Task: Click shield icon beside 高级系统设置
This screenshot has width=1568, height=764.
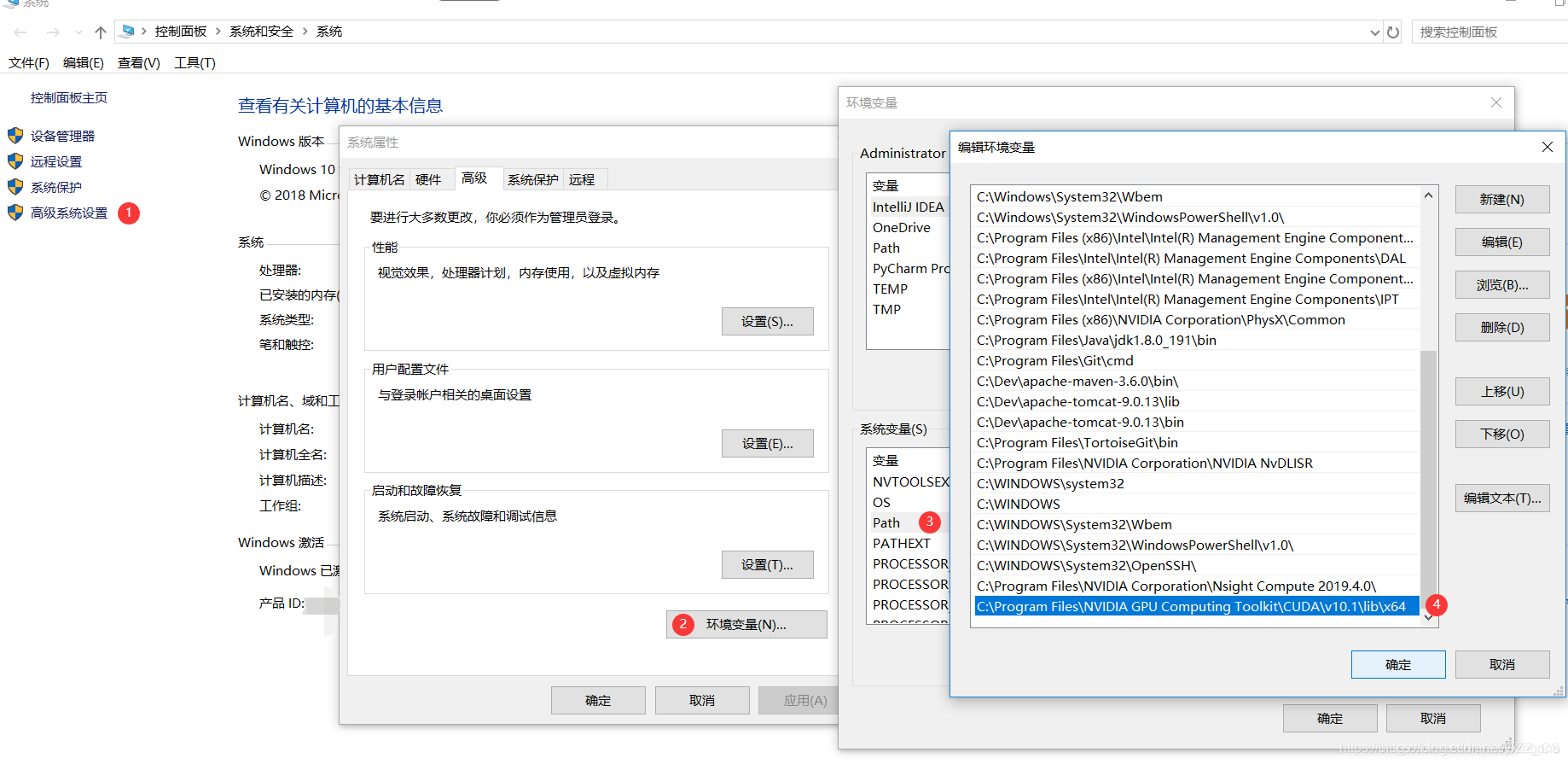Action: 15,213
